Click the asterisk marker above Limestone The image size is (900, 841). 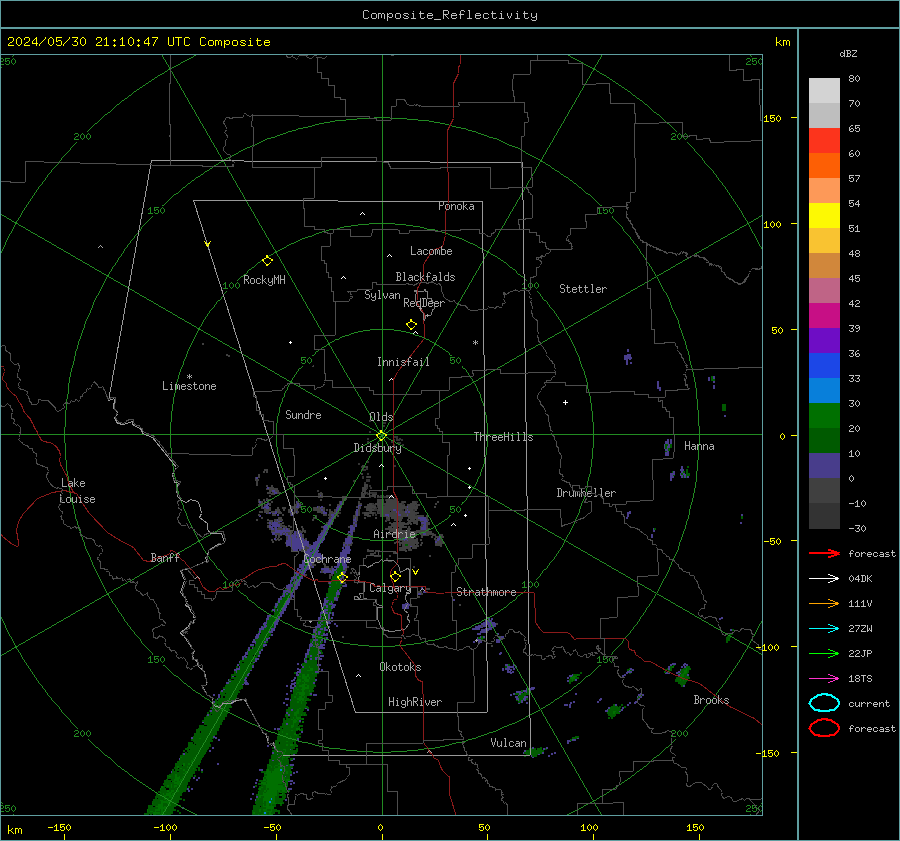point(189,377)
